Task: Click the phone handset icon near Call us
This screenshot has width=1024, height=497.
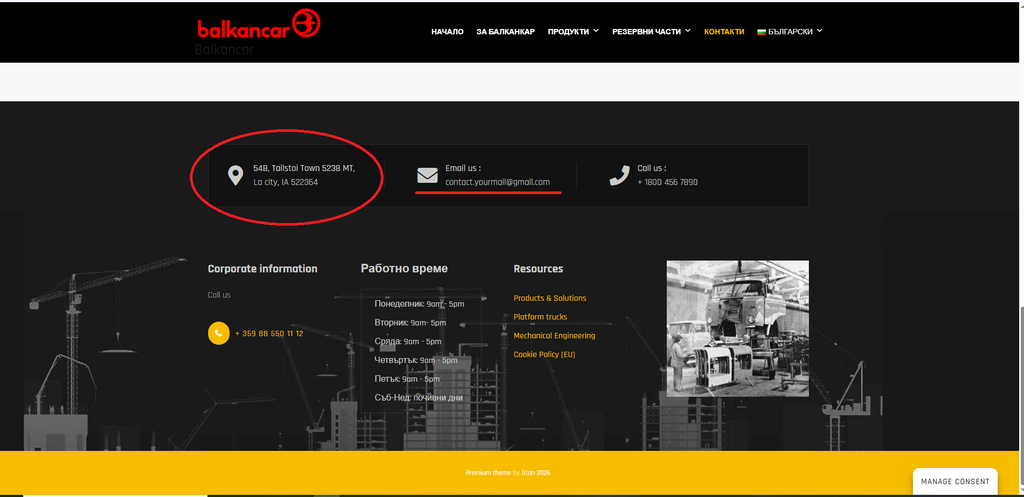Action: coord(619,175)
